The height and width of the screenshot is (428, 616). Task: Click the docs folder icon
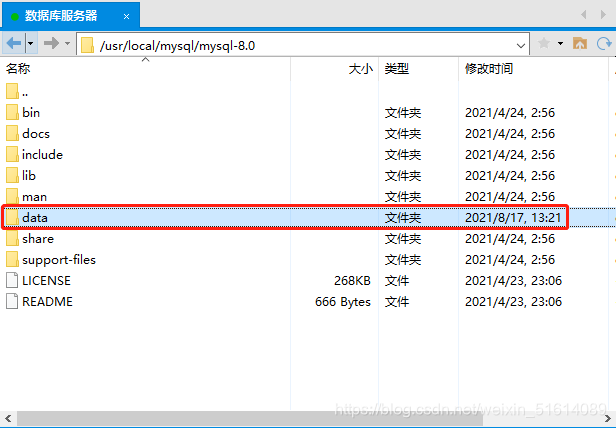[12, 133]
